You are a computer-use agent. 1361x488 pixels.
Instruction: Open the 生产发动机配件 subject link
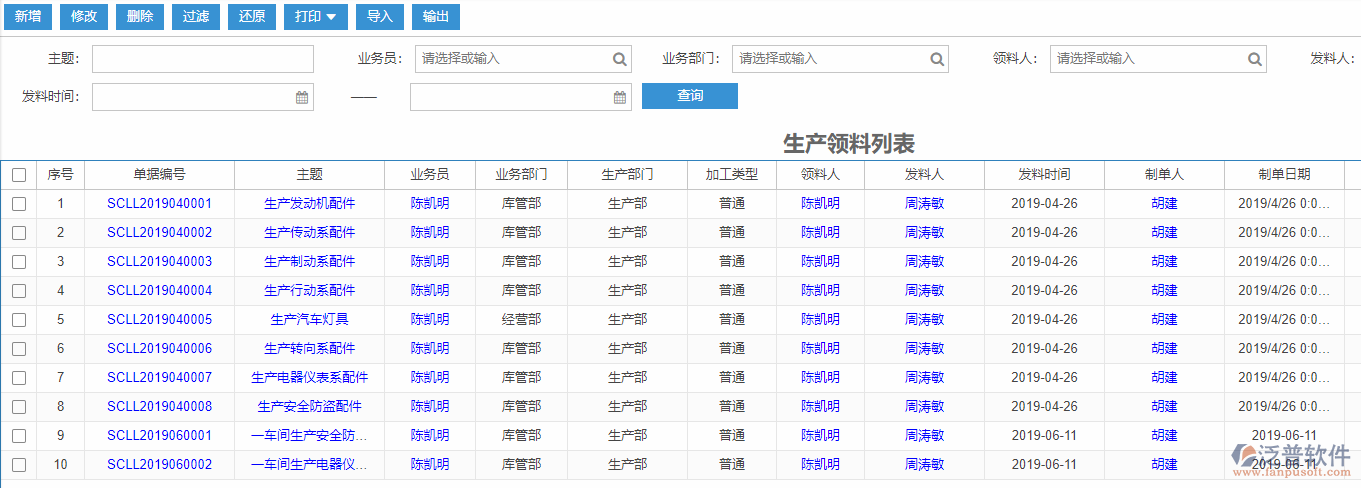[309, 204]
